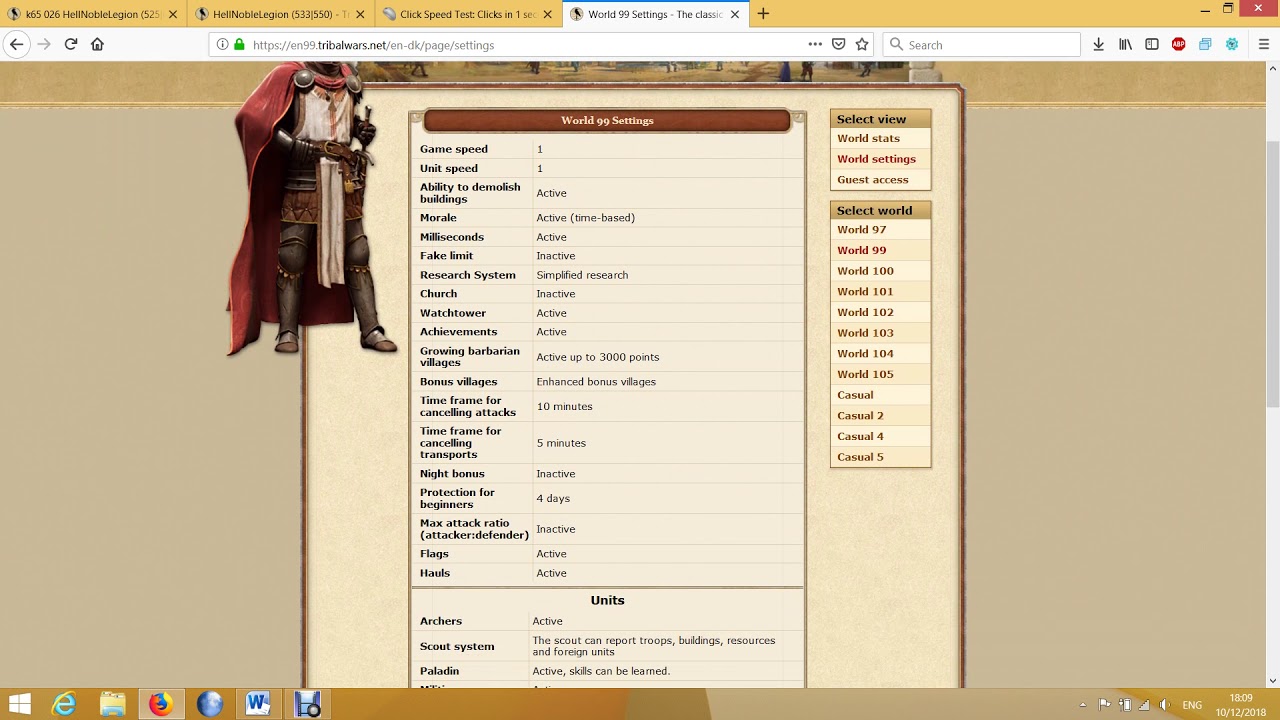Switch to the k65 026 HellNobleLegion tab
Screen dimensions: 1280x720
point(93,14)
